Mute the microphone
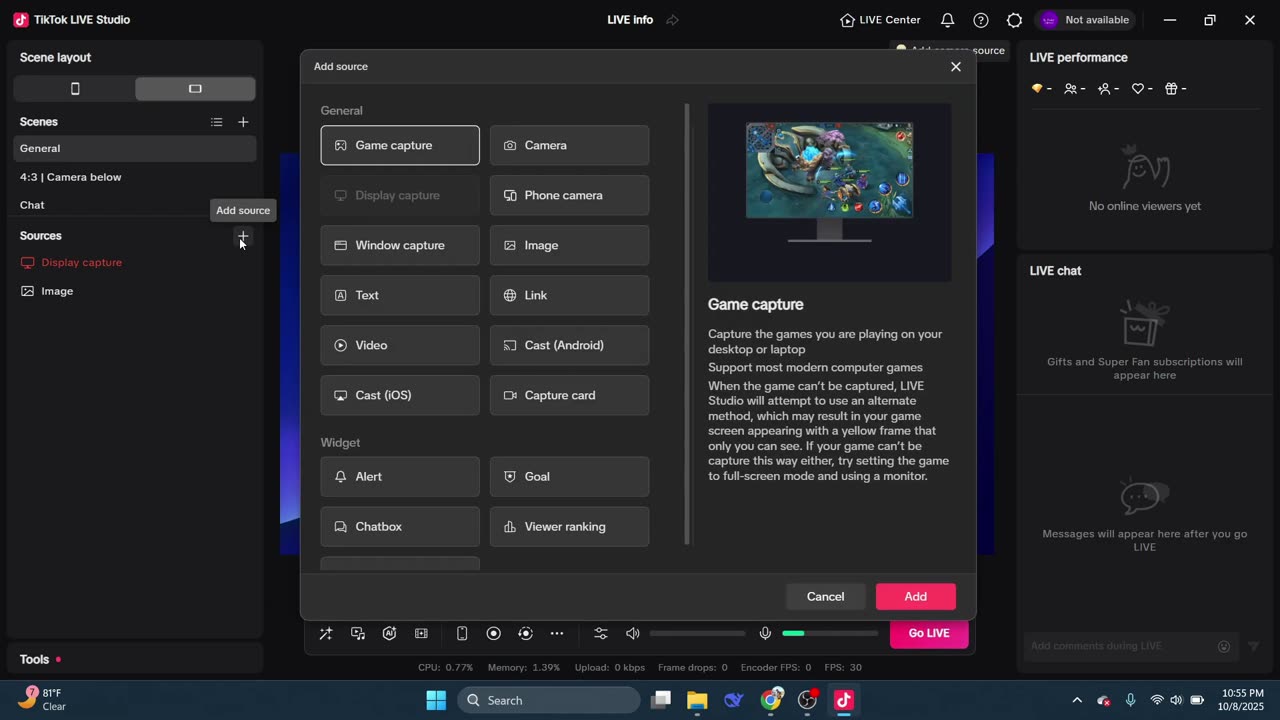This screenshot has height=720, width=1280. tap(765, 633)
